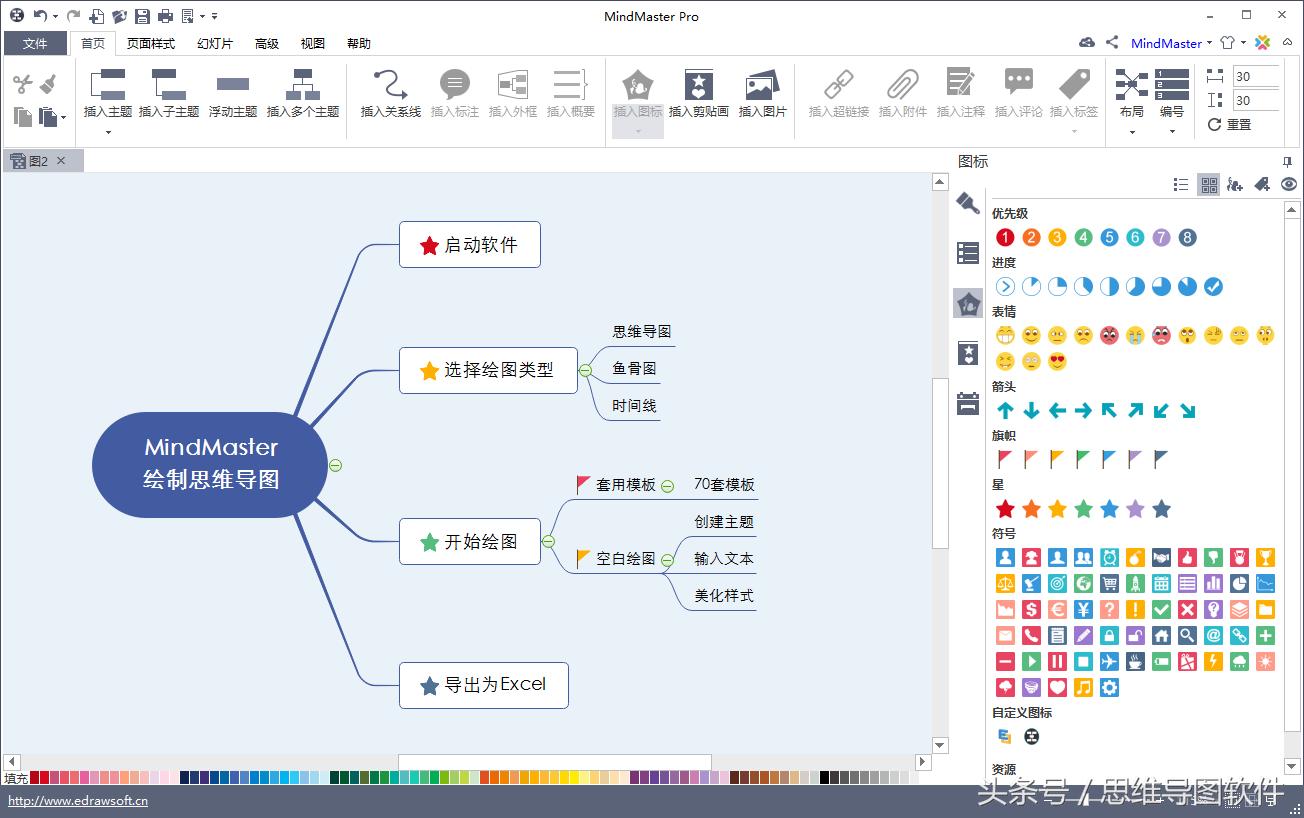Click the 插入评论 comment icon
This screenshot has width=1304, height=818.
[1020, 95]
